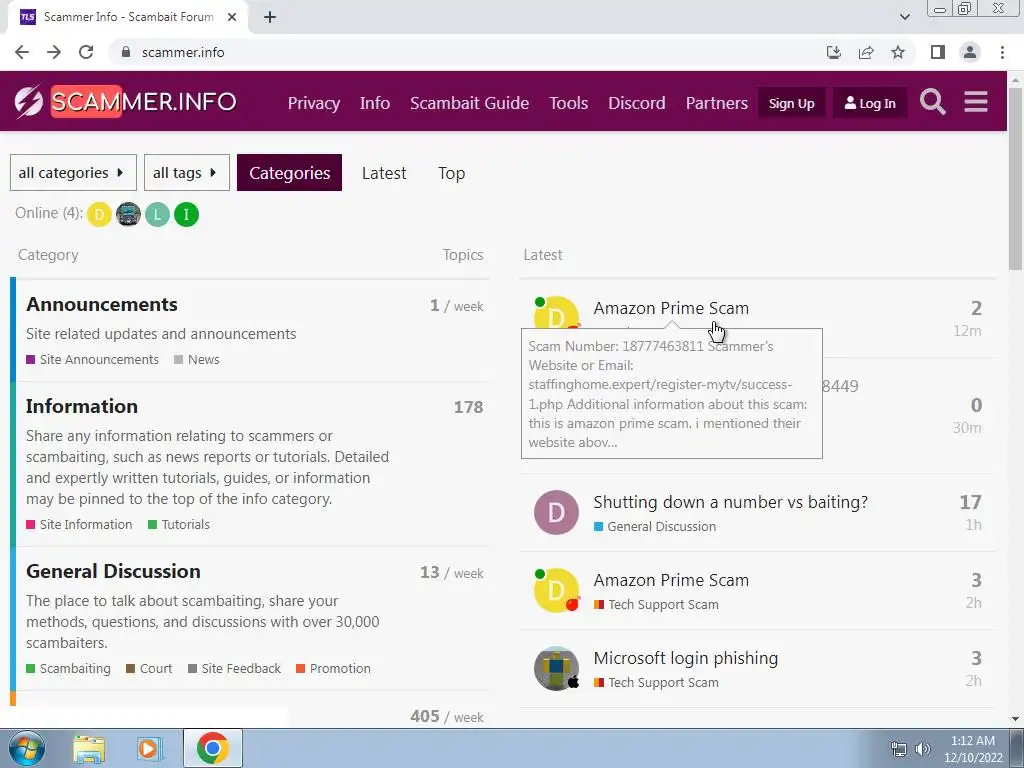Screen dimensions: 1024x768
Task: Open the all tags dropdown
Action: click(x=187, y=172)
